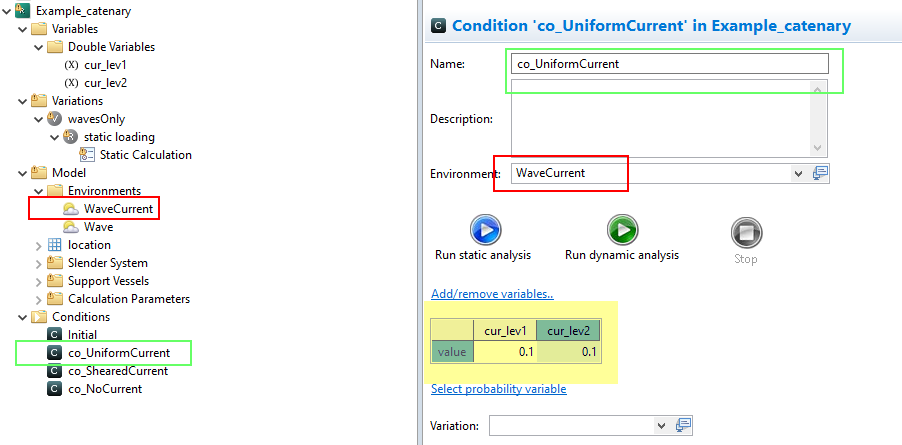Click the browse icon beside Variation dropdown
This screenshot has height=445, width=902.
(684, 425)
